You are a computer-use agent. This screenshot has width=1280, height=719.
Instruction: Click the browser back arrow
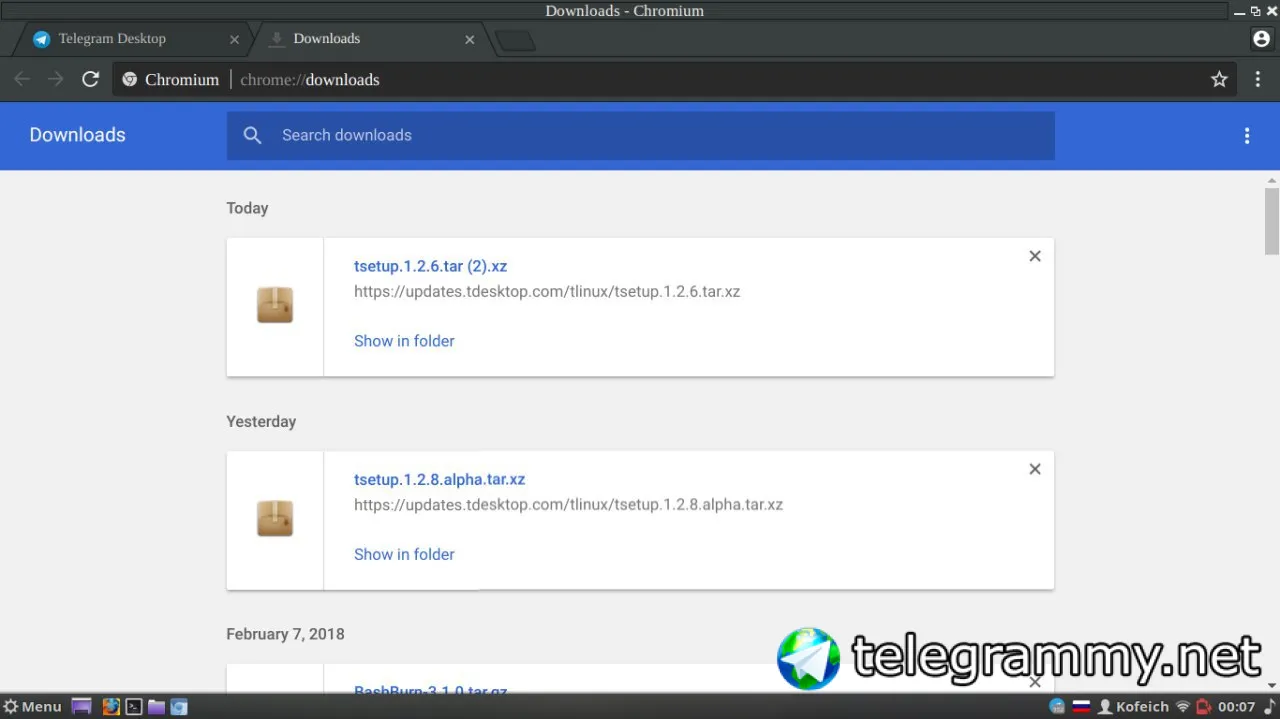[22, 79]
